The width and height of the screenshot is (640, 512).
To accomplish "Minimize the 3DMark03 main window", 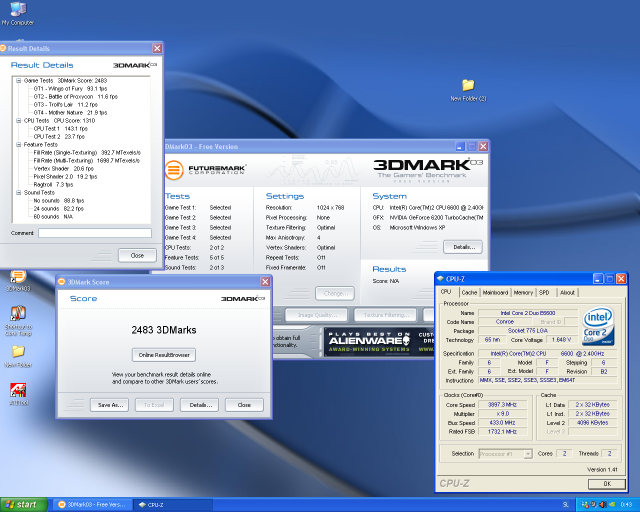I will point(460,147).
